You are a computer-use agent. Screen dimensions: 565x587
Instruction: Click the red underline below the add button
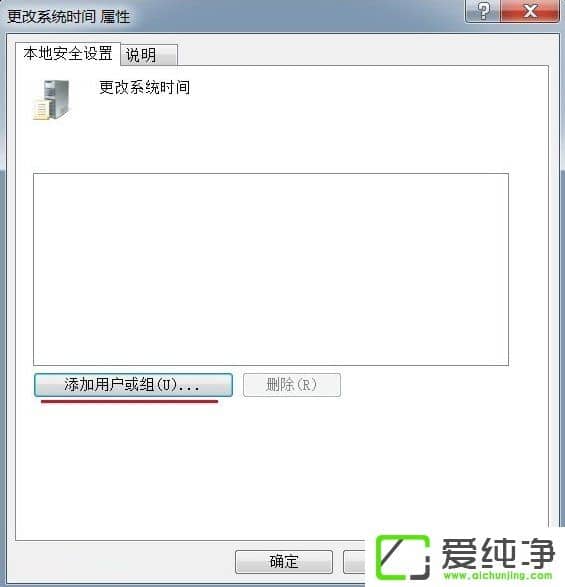point(130,402)
